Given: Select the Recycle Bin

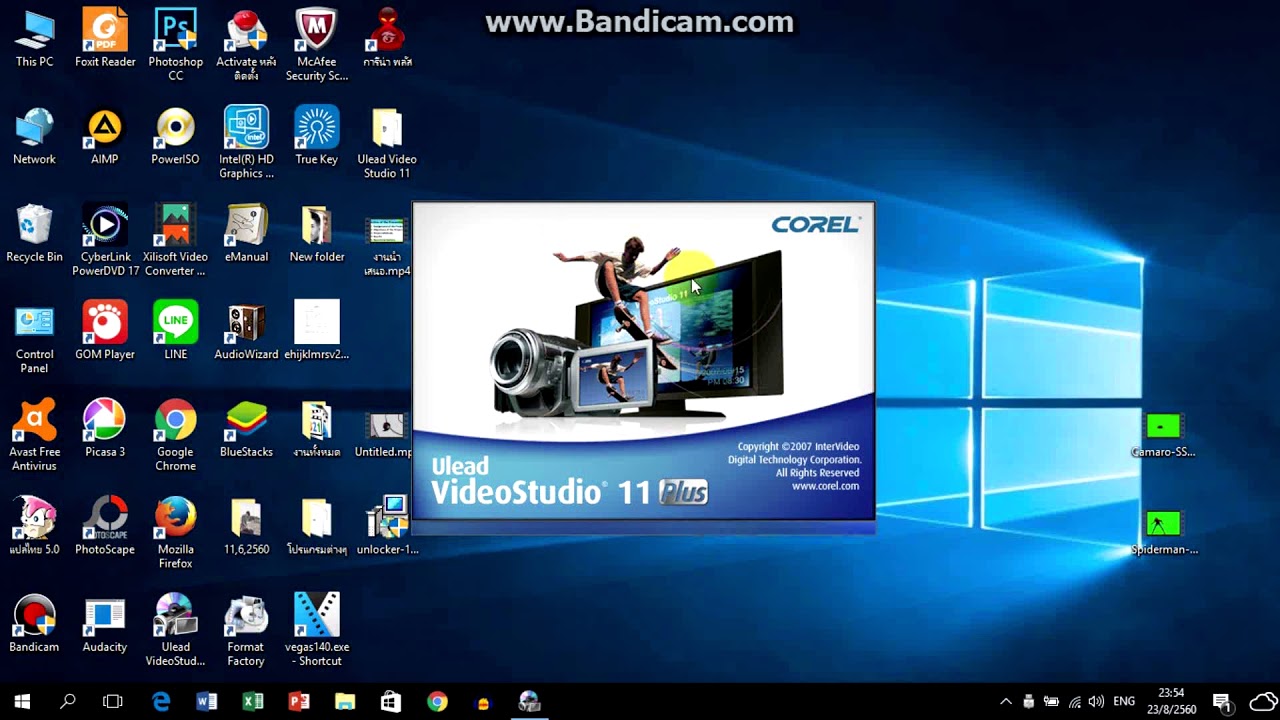Looking at the screenshot, I should click(x=34, y=234).
